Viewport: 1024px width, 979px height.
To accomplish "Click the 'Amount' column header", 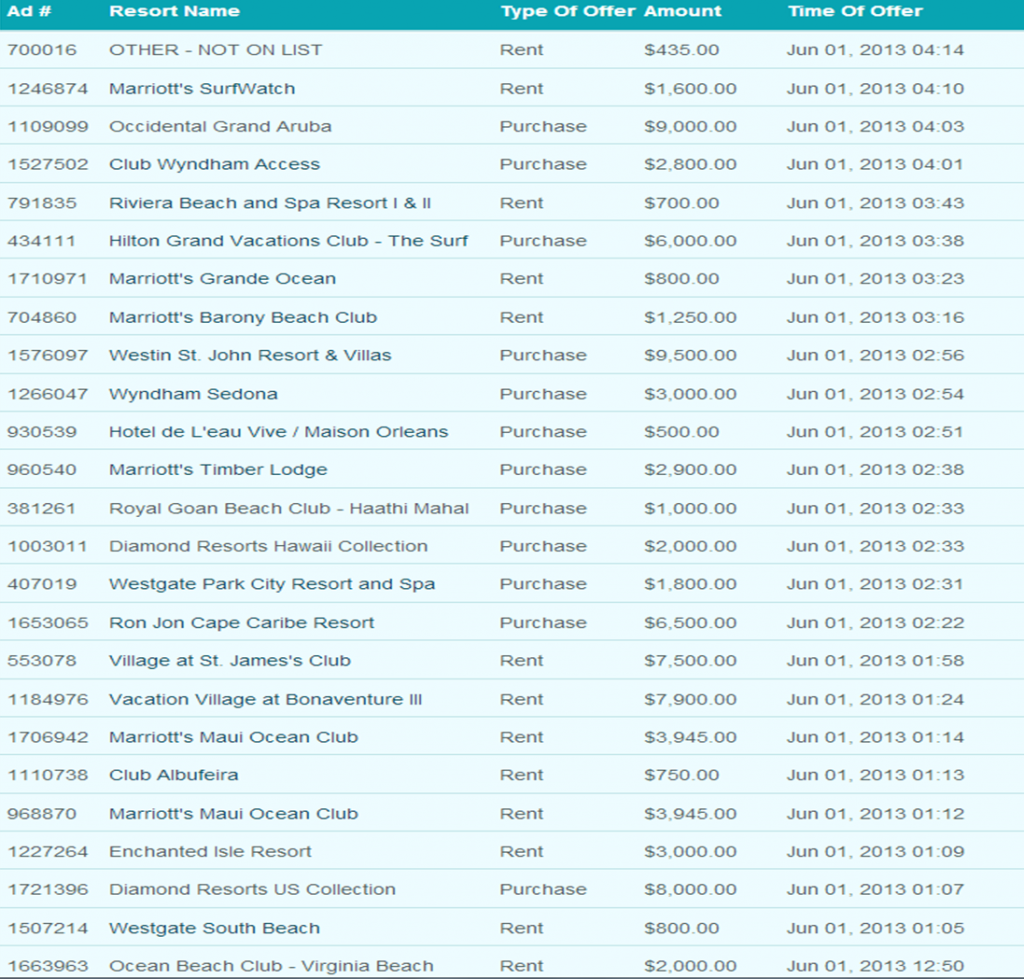I will click(x=682, y=11).
